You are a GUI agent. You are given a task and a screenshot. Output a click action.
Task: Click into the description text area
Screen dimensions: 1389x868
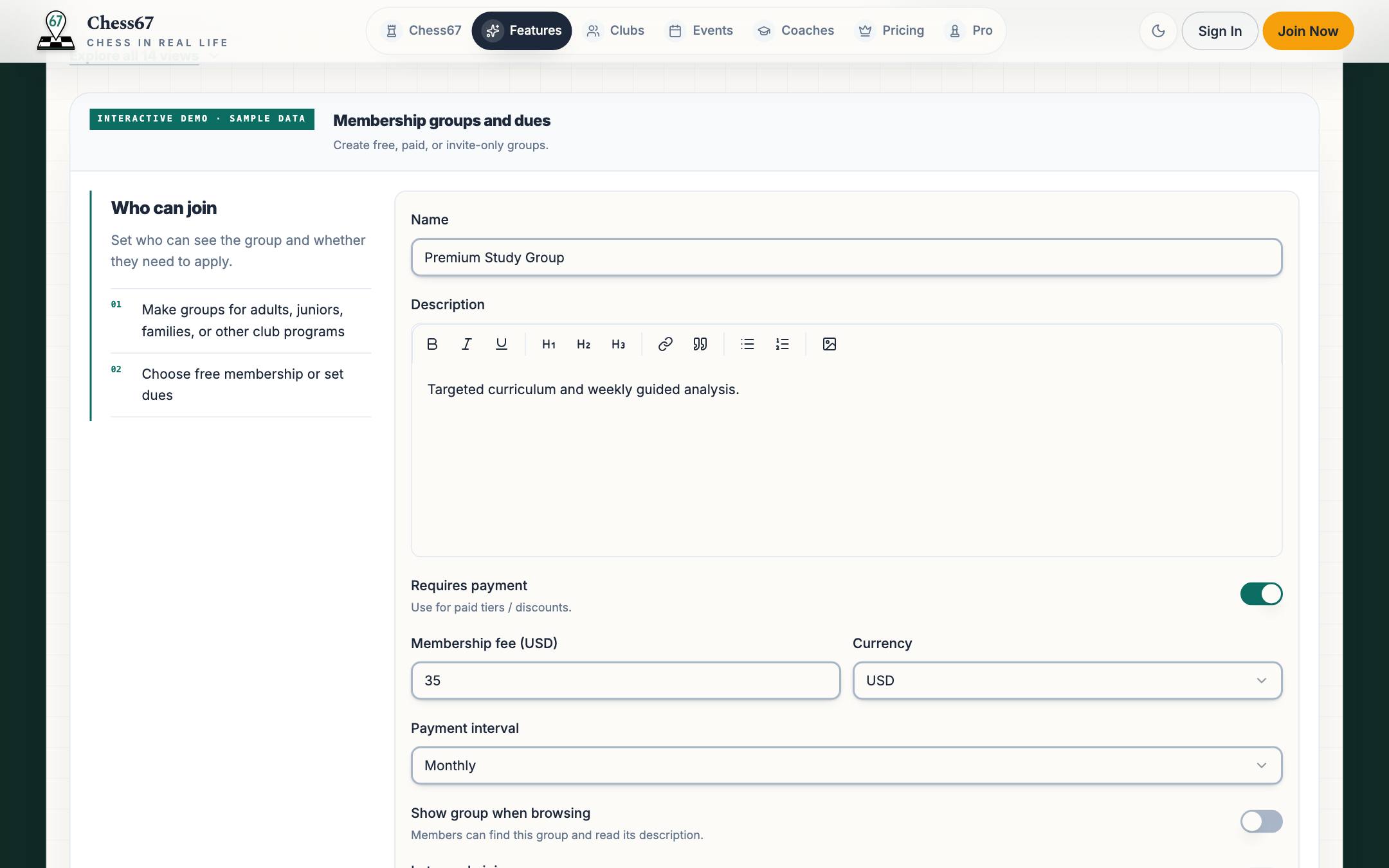point(846,460)
